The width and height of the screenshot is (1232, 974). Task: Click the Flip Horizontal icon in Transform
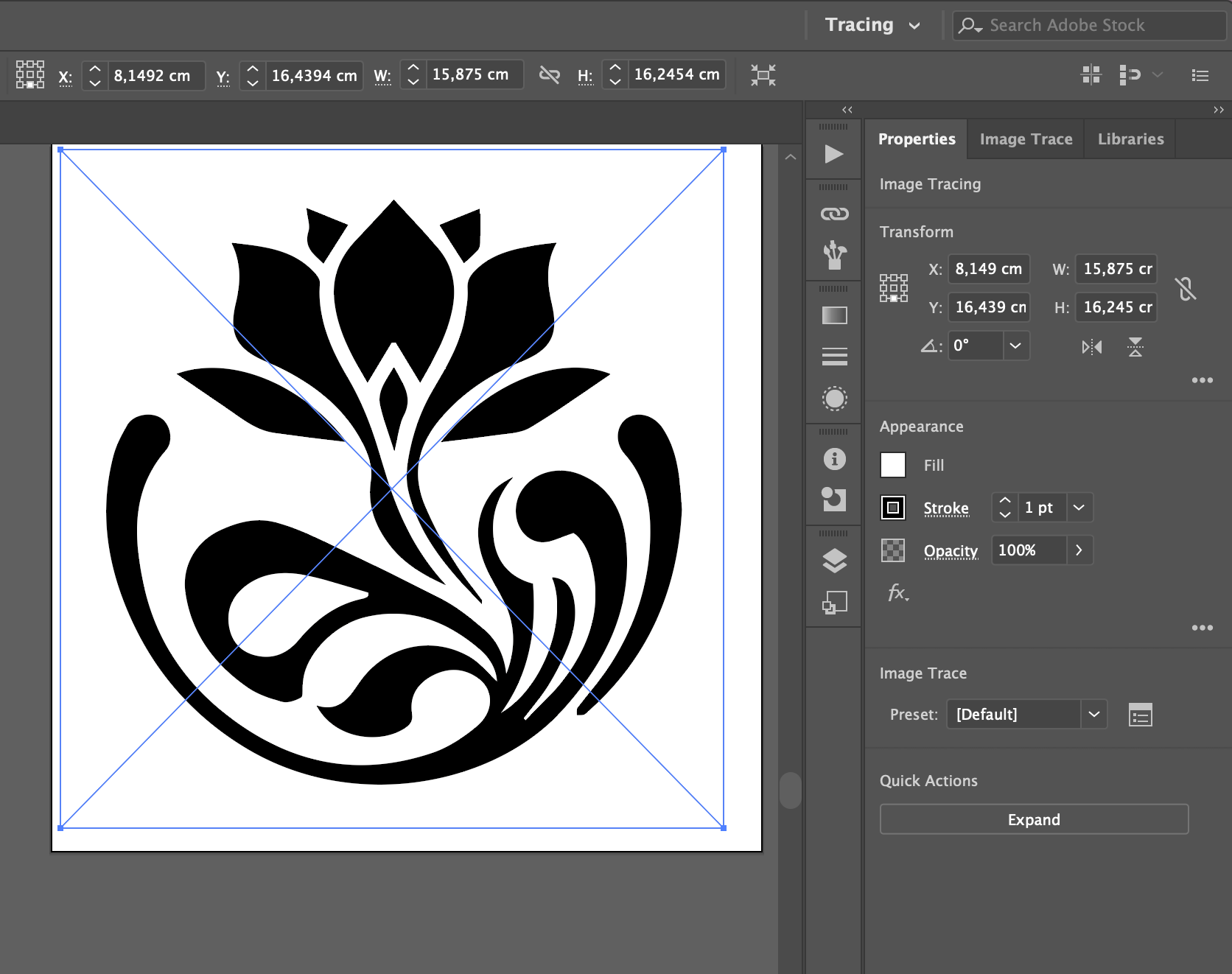coord(1091,346)
